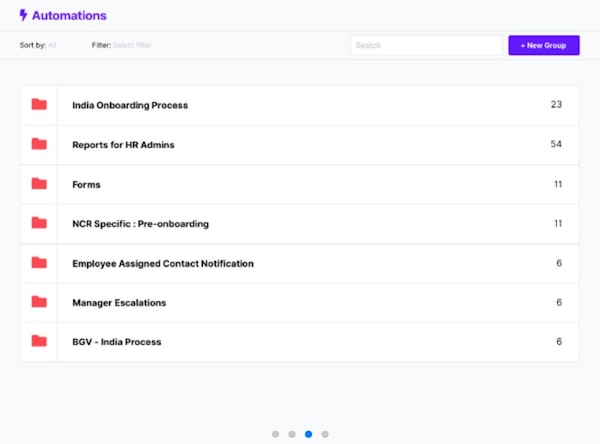Select the active third carousel dot
Screen dimensions: 600x444
[x=308, y=434]
